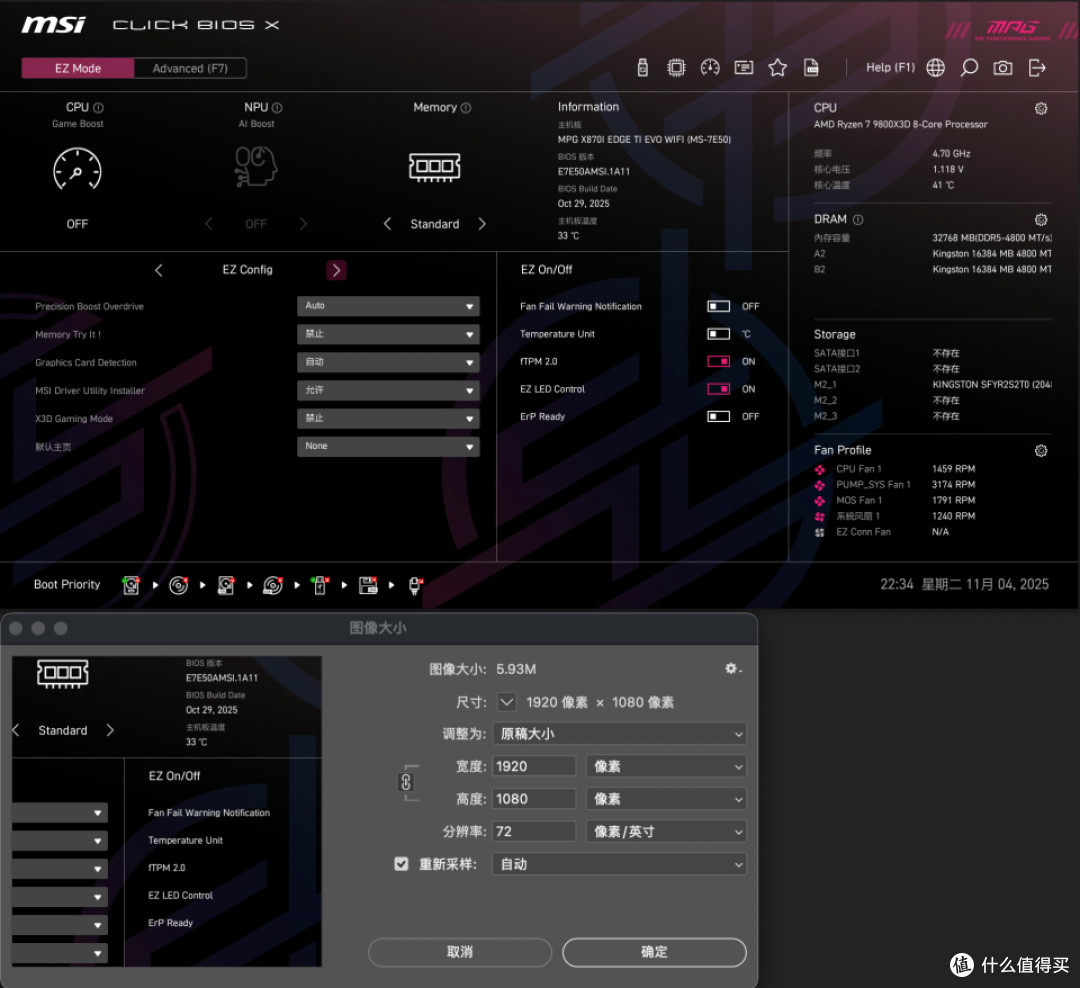Select next Memory profile arrow
The image size is (1080, 988).
pyautogui.click(x=482, y=224)
